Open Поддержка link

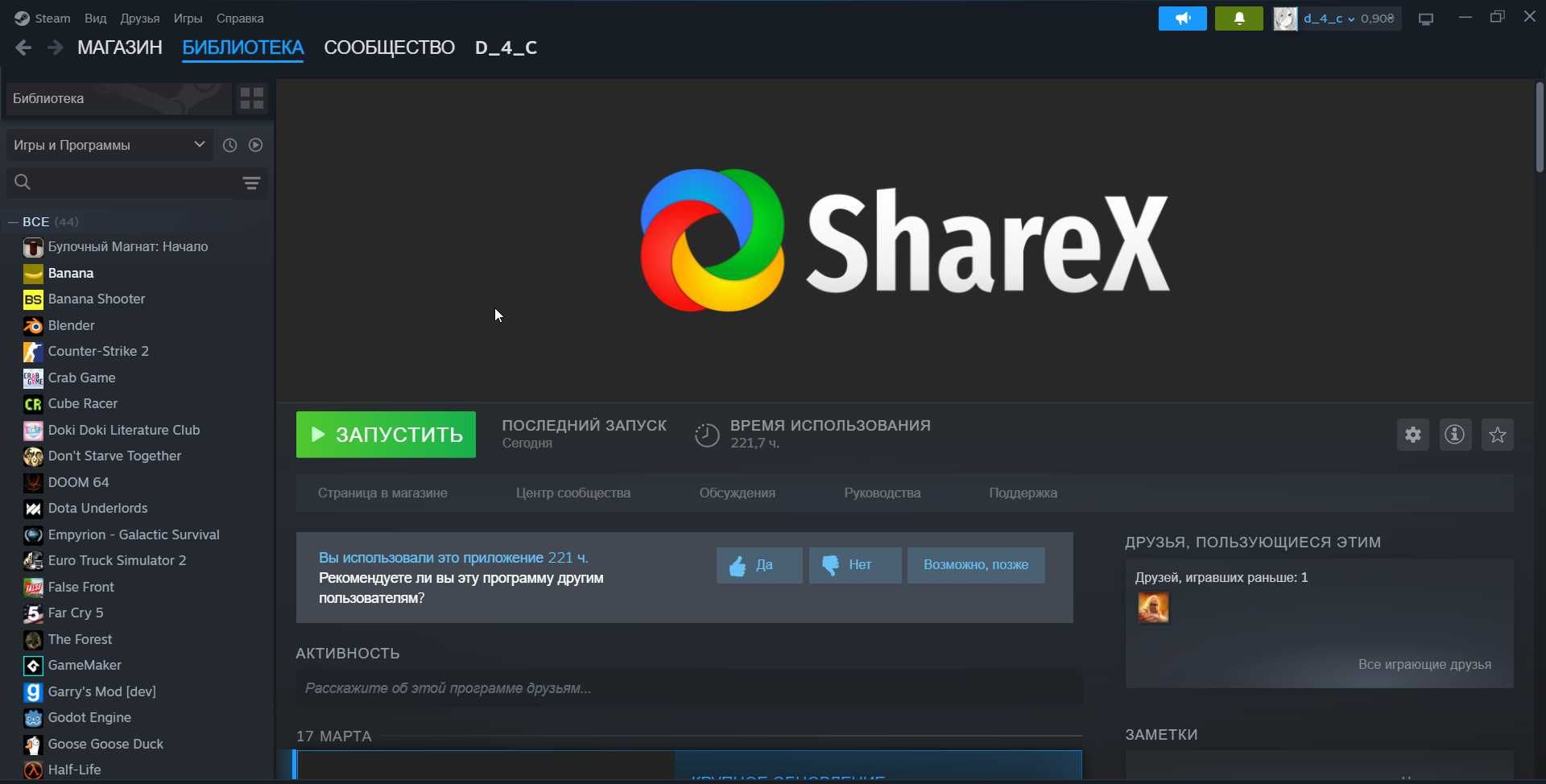pos(1023,493)
